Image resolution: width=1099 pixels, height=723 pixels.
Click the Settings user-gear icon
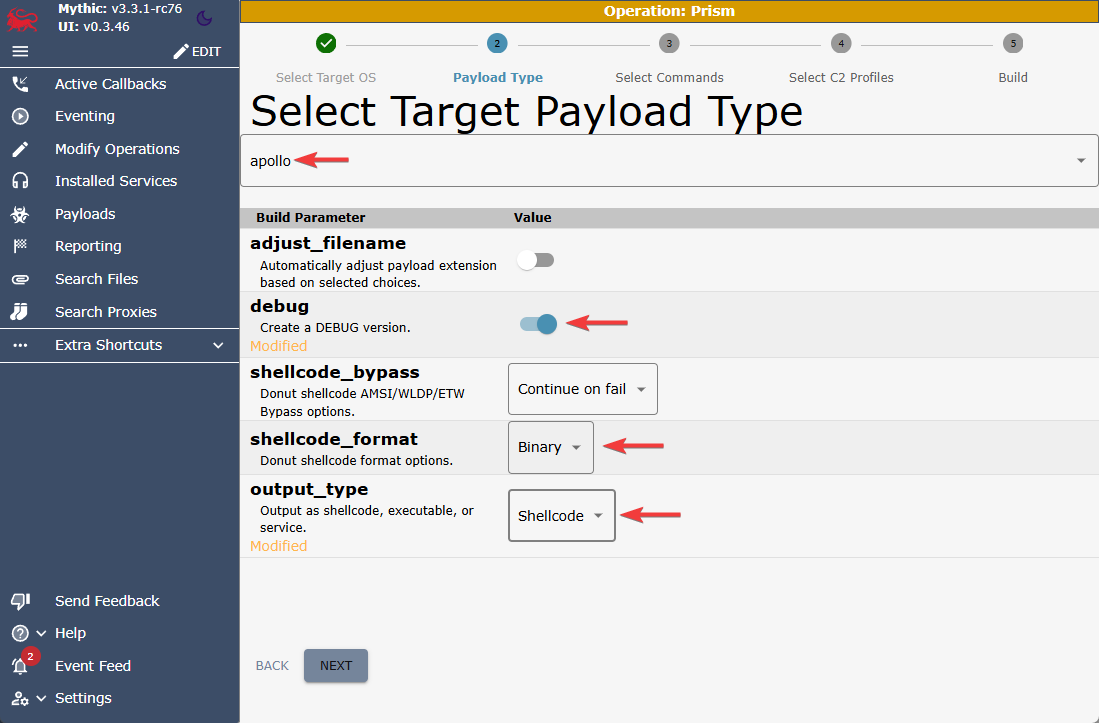[20, 698]
